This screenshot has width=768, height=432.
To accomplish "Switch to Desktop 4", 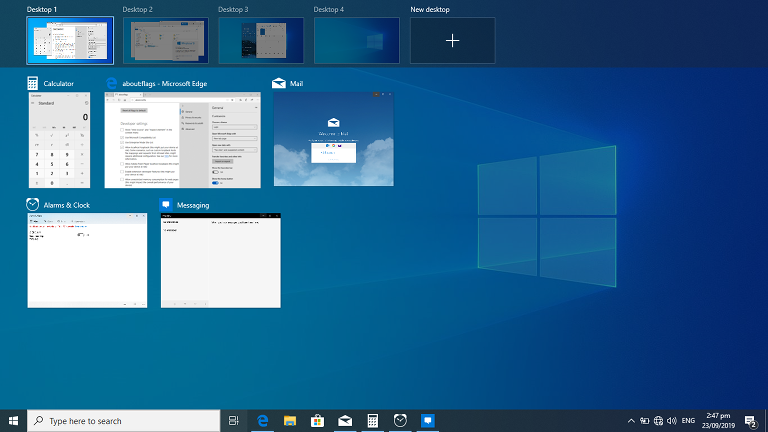I will click(x=357, y=40).
